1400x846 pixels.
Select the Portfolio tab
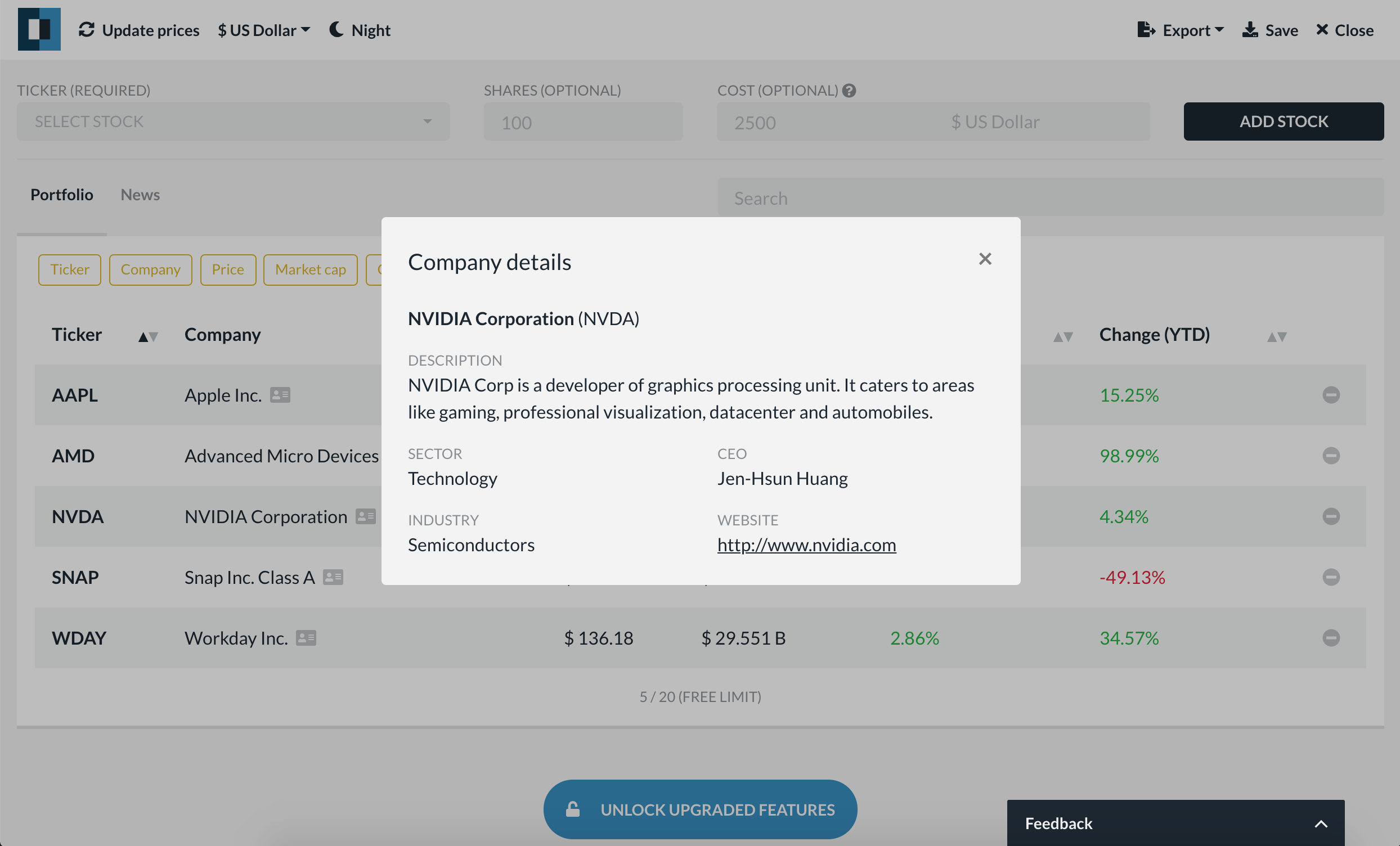(61, 194)
